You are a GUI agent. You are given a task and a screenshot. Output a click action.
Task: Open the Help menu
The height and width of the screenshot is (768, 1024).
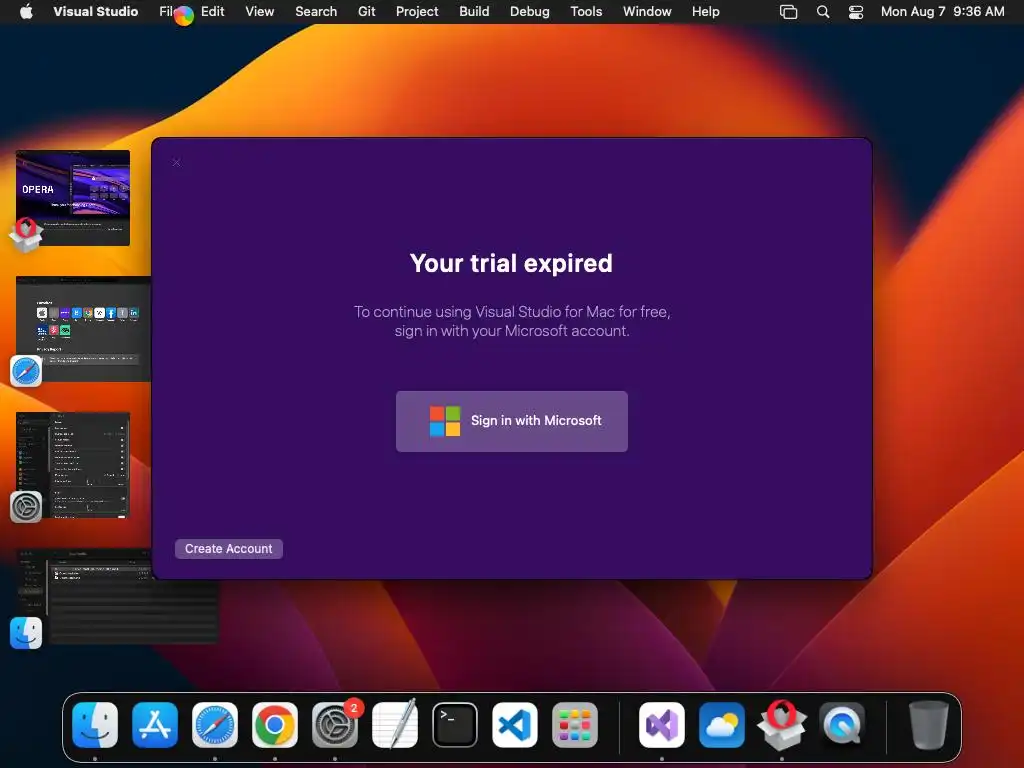(x=705, y=11)
